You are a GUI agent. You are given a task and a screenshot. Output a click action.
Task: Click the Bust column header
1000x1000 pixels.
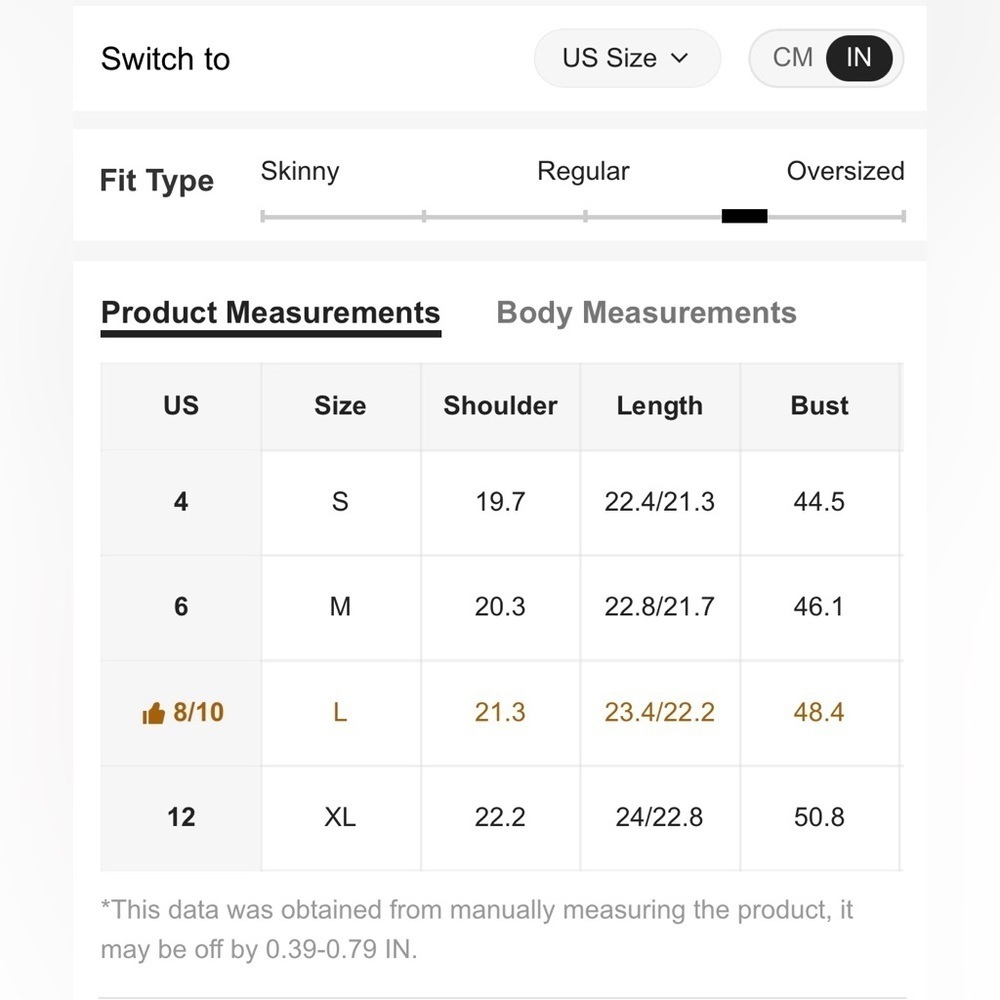(x=820, y=406)
